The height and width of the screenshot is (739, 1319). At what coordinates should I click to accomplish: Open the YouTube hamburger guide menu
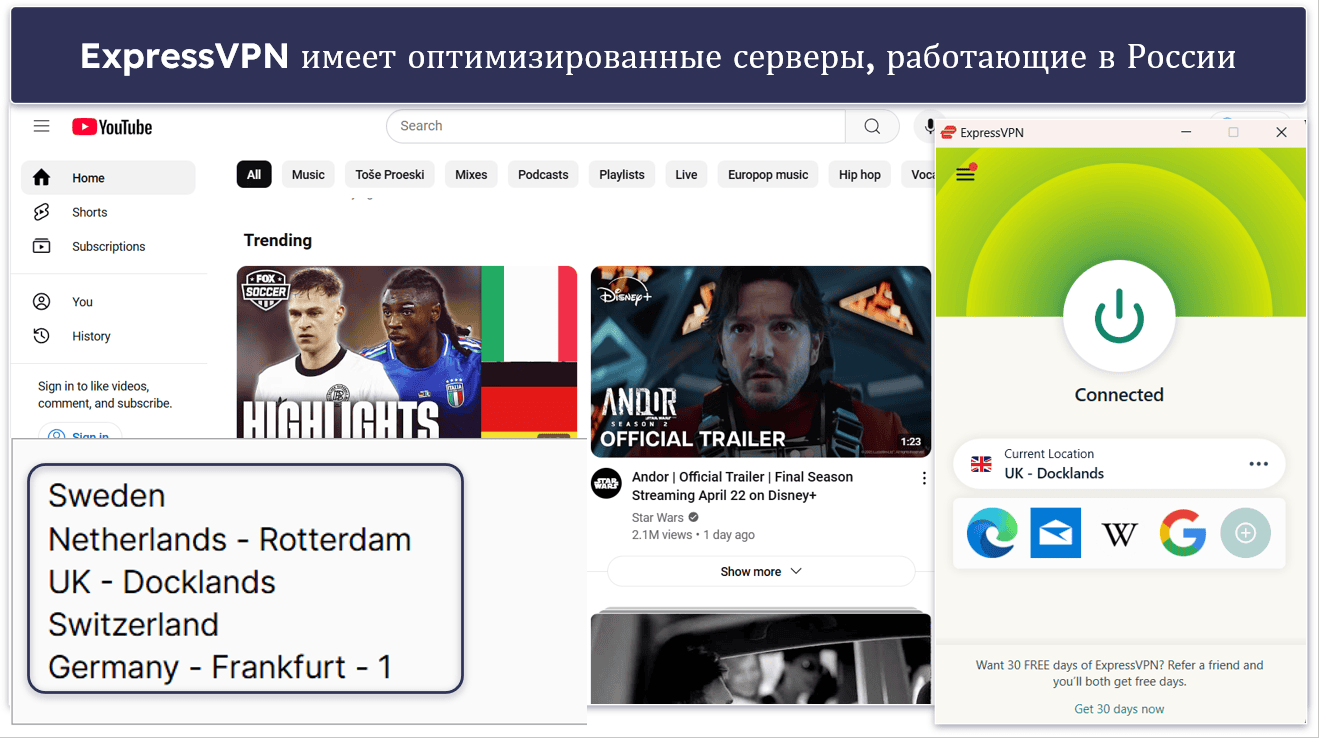click(x=41, y=126)
